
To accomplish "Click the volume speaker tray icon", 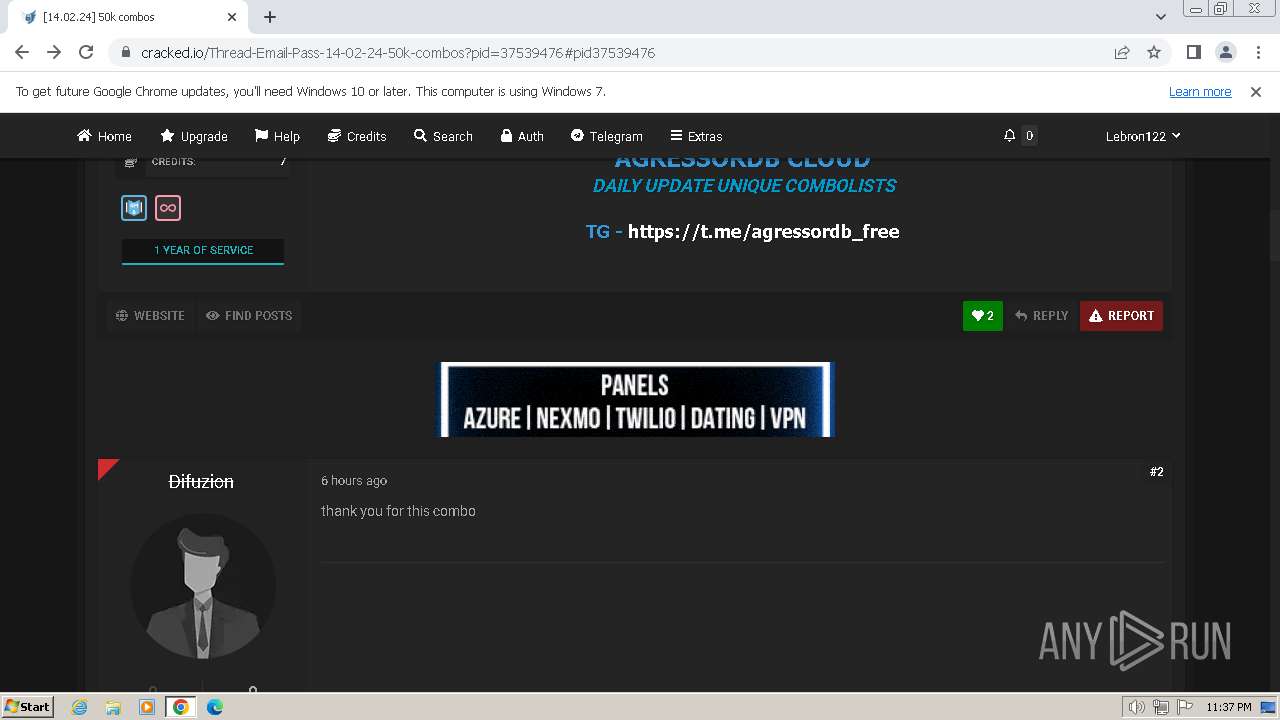I will (x=1137, y=707).
